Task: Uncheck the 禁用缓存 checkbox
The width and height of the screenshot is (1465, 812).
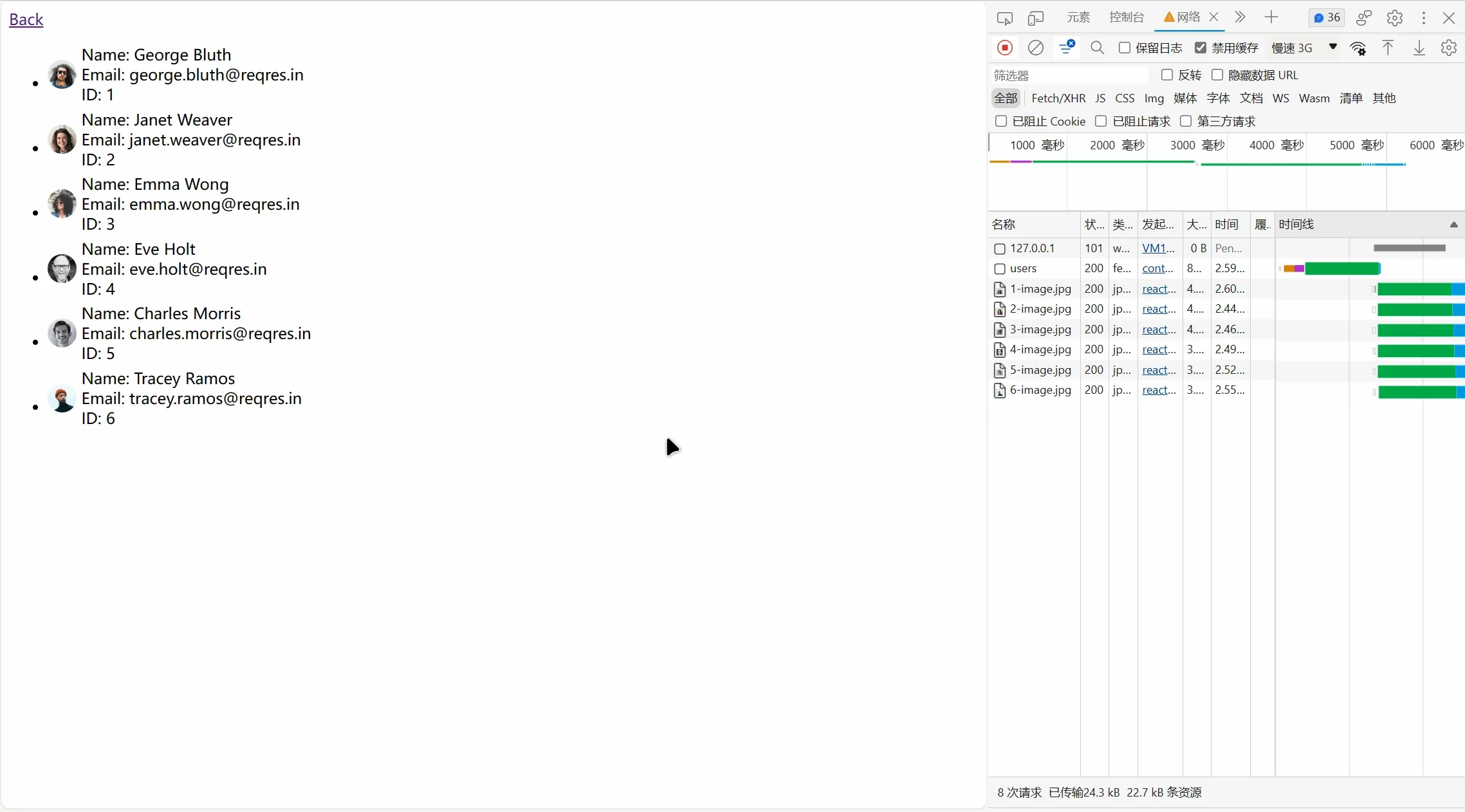Action: click(x=1201, y=48)
